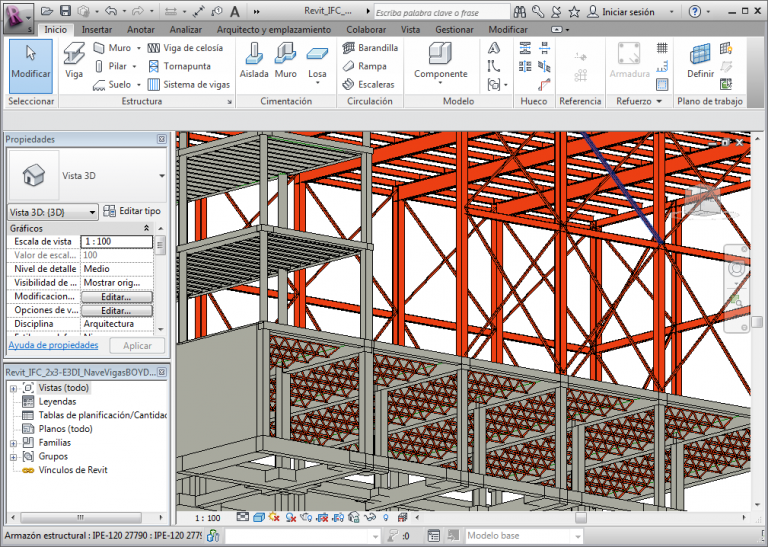Click the horizontal scrollbar of the 3D view

click(580, 518)
